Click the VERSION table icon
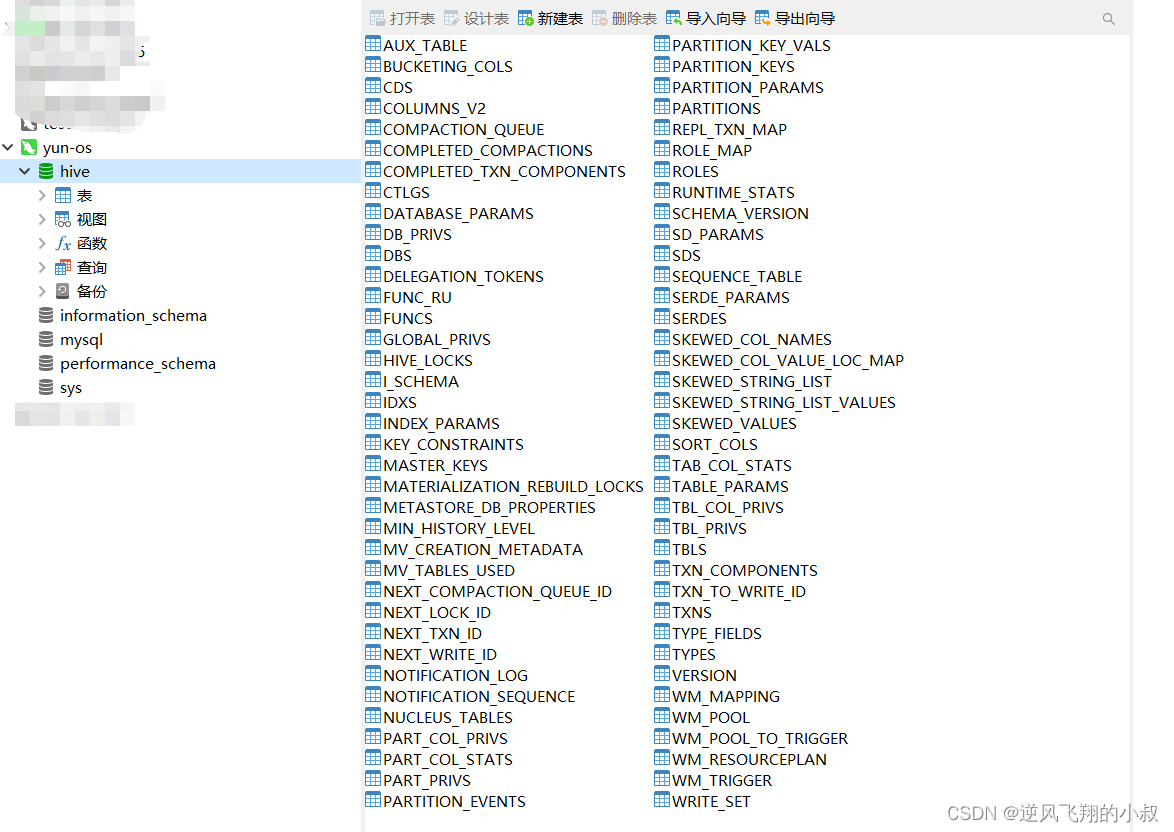Viewport: 1174px width, 832px height. [x=662, y=674]
